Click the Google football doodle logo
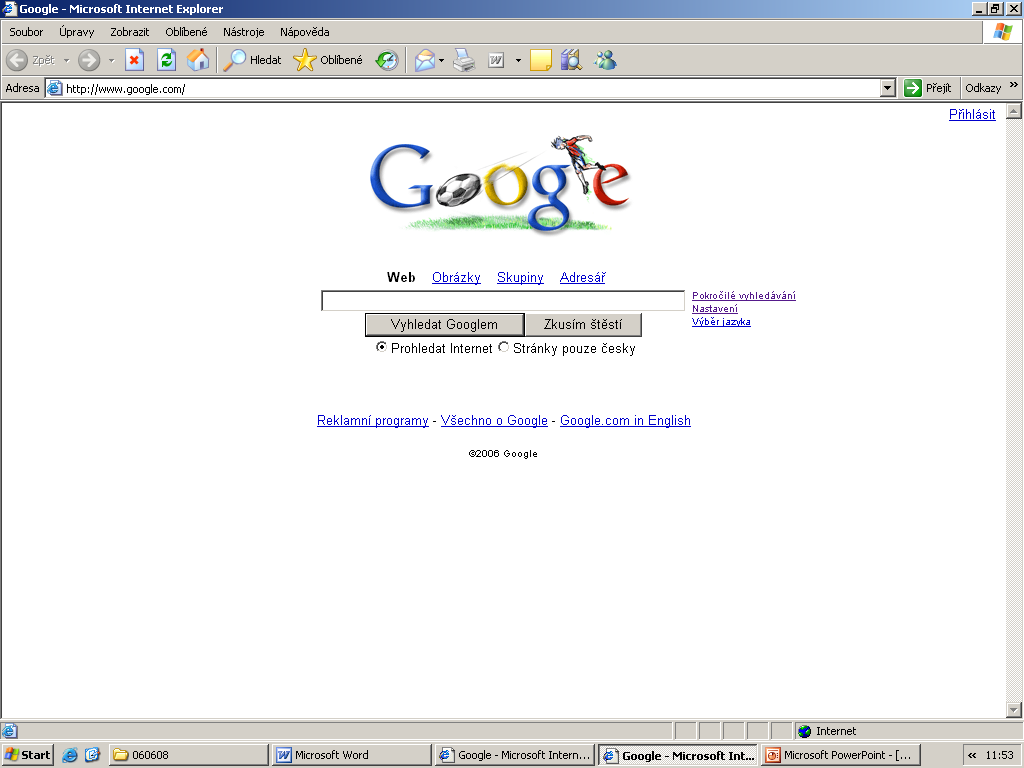The height and width of the screenshot is (768, 1024). point(500,184)
